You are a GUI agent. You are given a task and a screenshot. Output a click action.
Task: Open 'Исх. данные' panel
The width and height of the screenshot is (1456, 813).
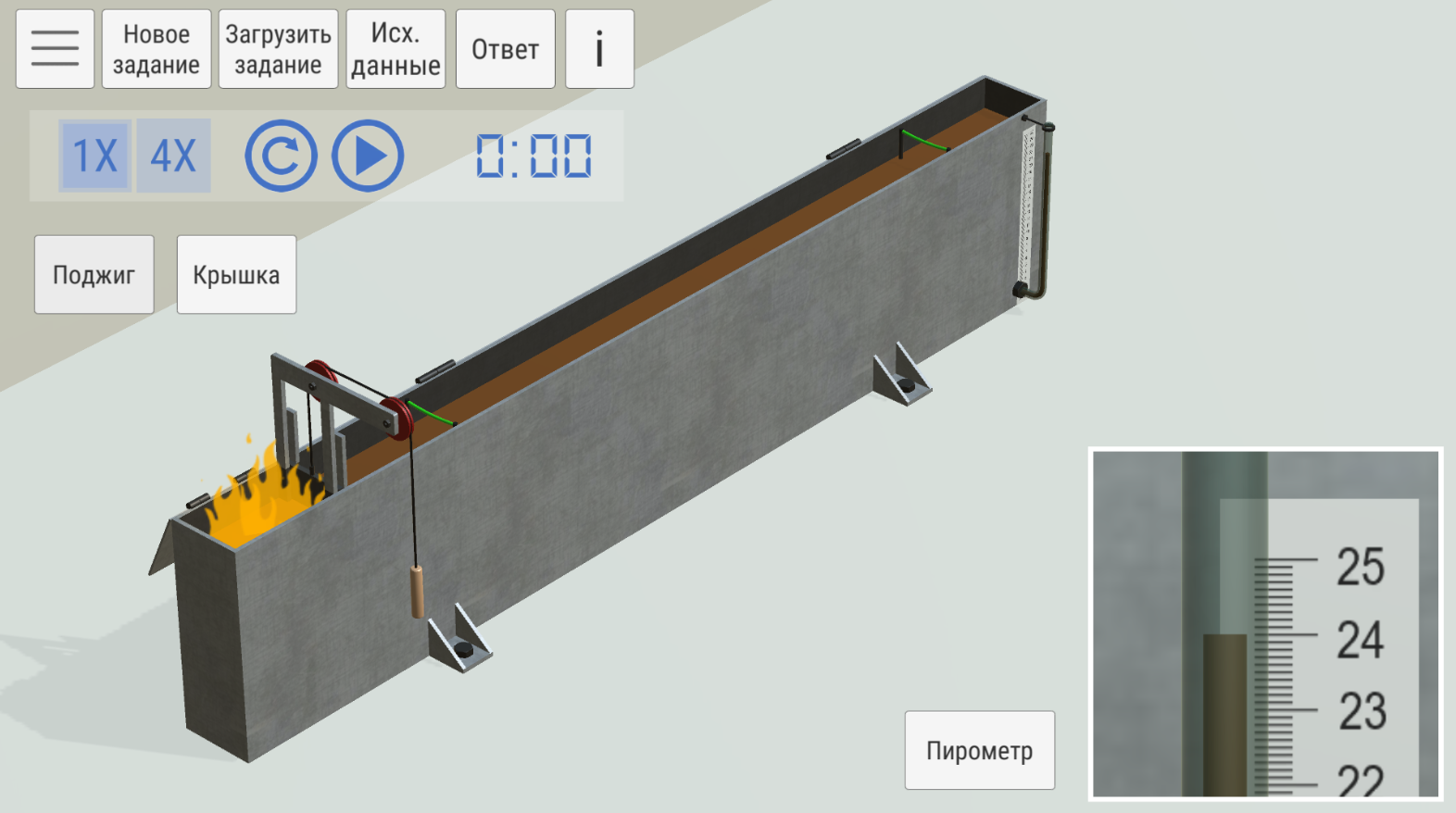(x=395, y=49)
